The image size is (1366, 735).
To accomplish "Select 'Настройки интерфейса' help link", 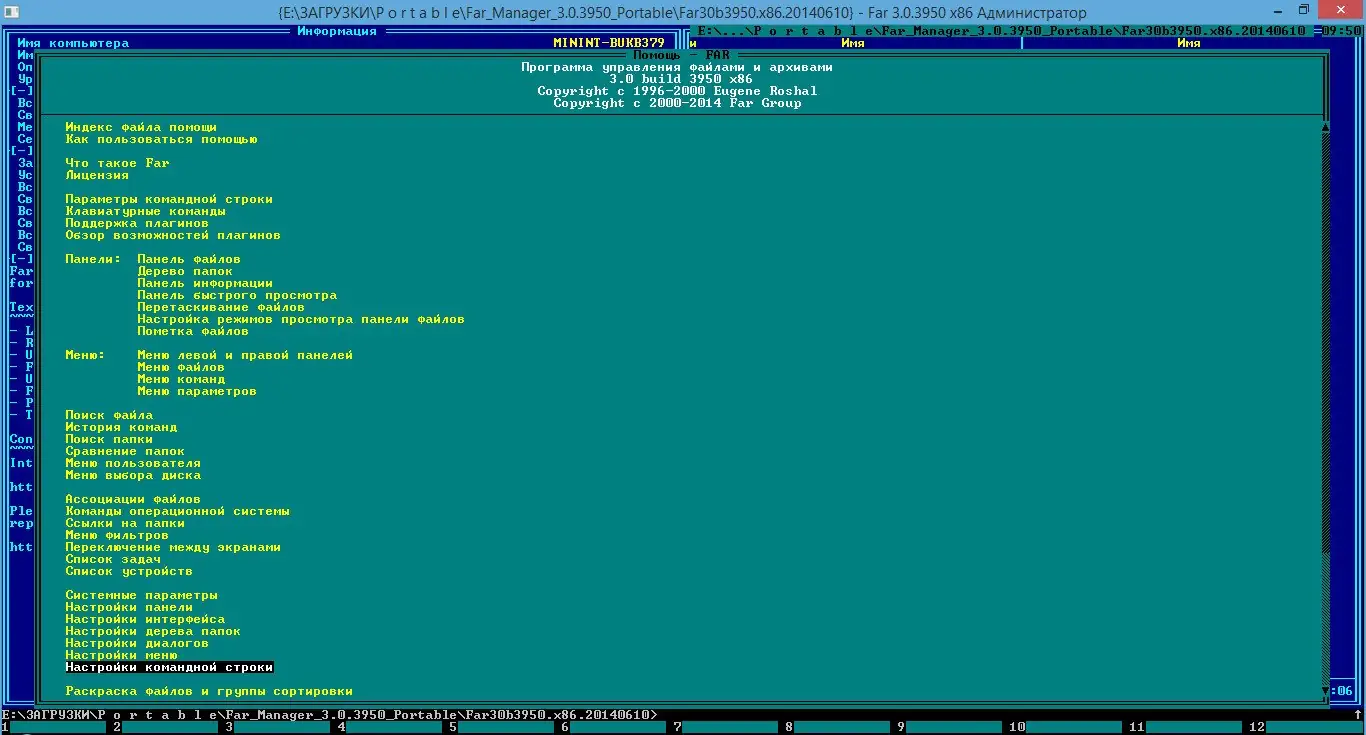I will [x=145, y=619].
